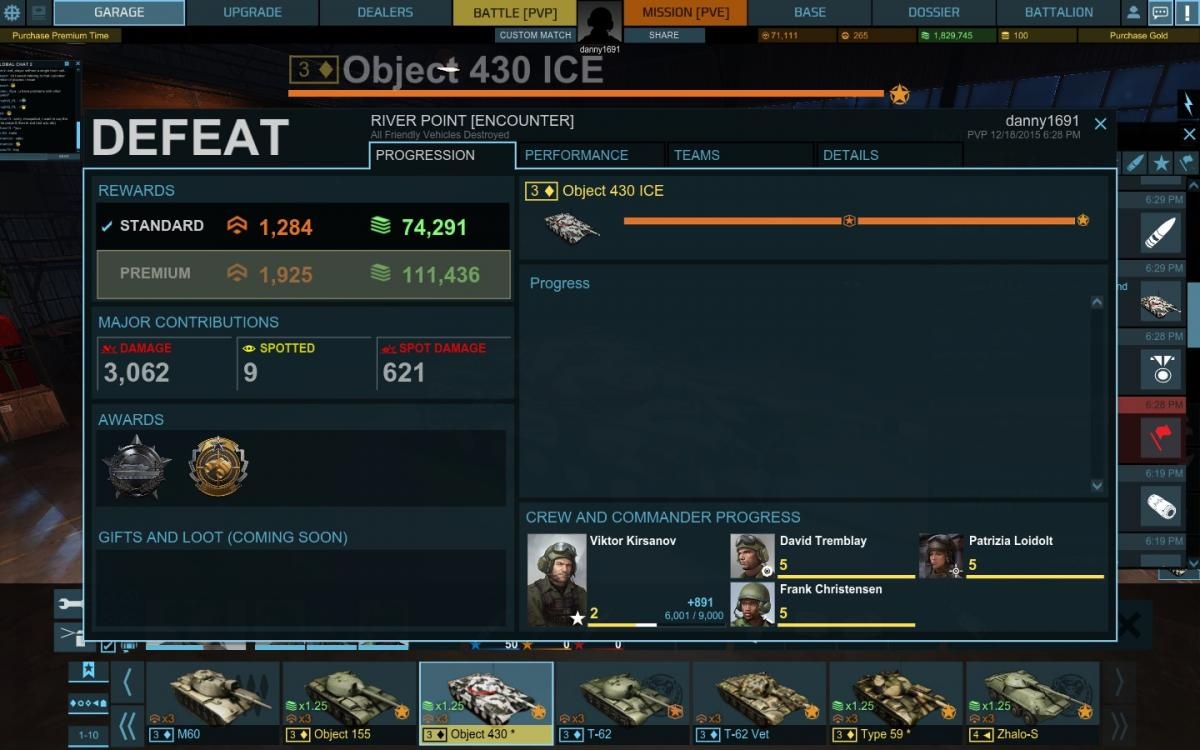Open the Battle [PVP] menu
This screenshot has height=750, width=1200.
pos(515,13)
